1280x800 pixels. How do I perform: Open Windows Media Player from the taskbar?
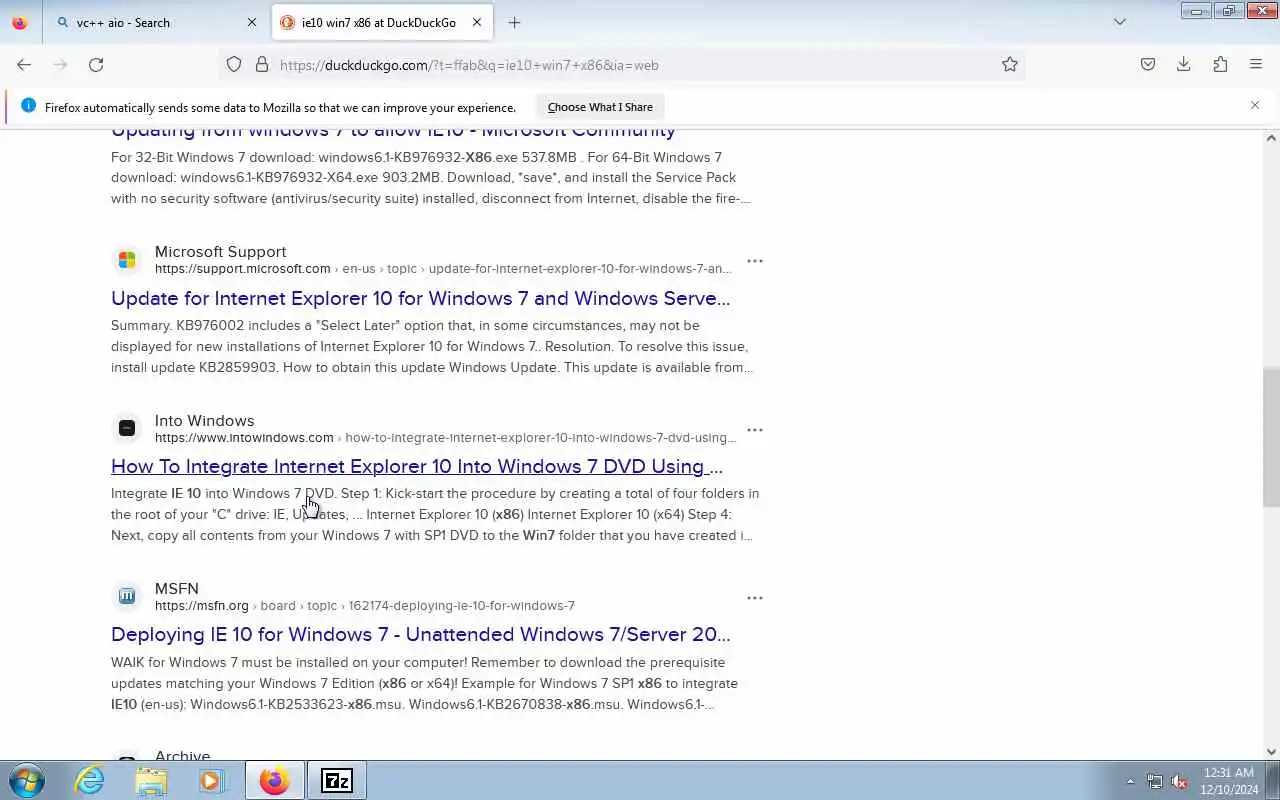pos(212,780)
